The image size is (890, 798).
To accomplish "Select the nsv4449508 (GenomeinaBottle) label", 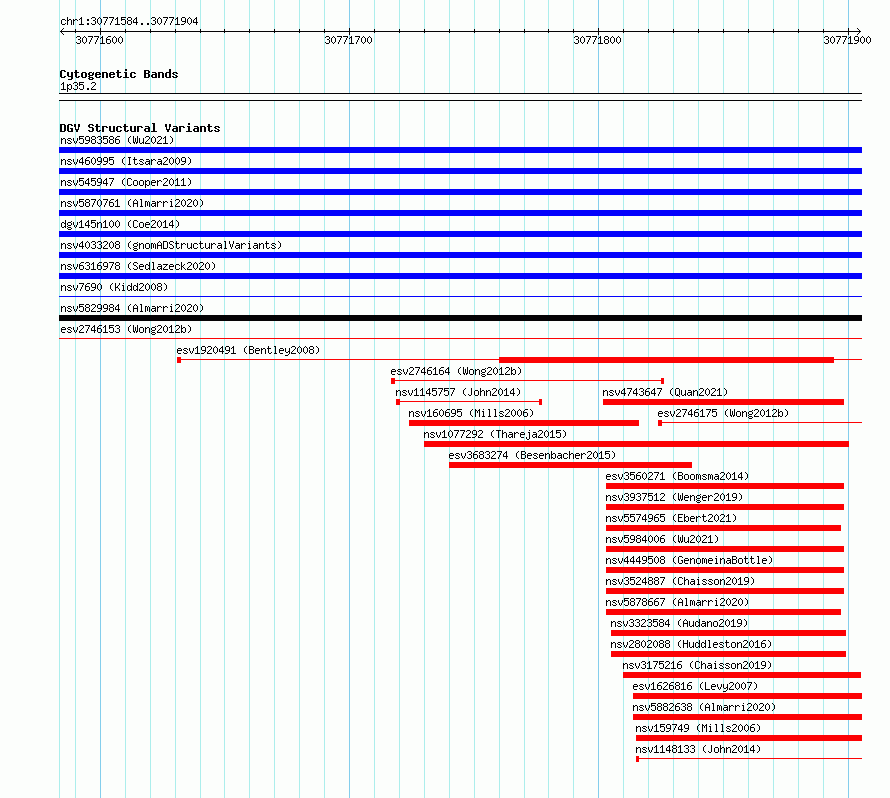I will [689, 560].
